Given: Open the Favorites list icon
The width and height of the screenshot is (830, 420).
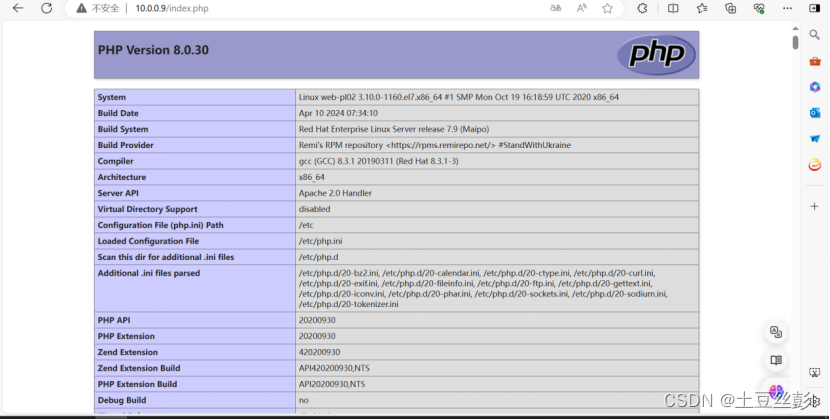Looking at the screenshot, I should (702, 8).
